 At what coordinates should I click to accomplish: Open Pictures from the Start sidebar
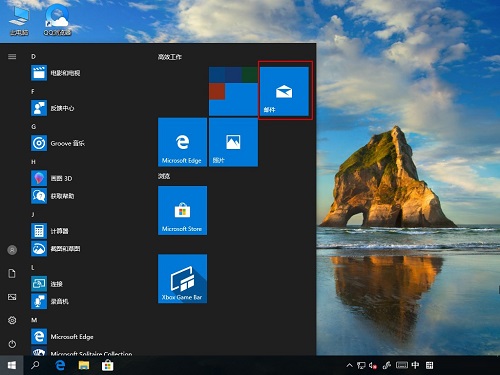click(12, 297)
